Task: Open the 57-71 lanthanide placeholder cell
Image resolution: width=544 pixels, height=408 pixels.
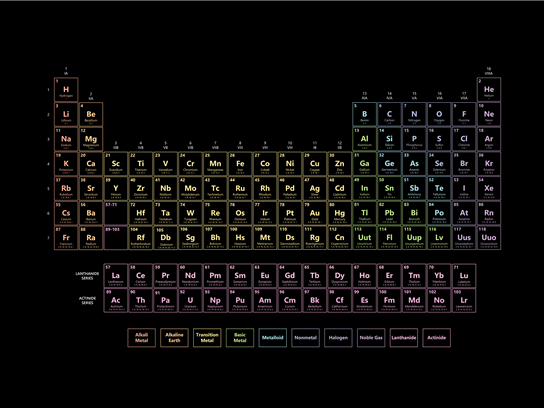Action: (x=116, y=213)
